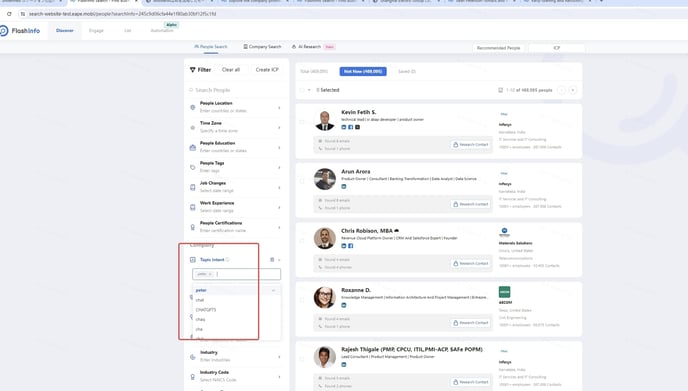
Task: Click into the Search People field
Action: click(236, 90)
